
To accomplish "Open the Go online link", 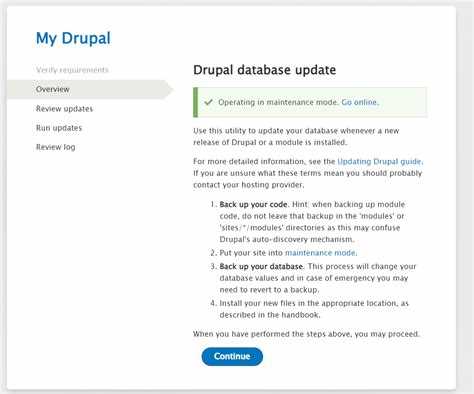I will coord(360,102).
